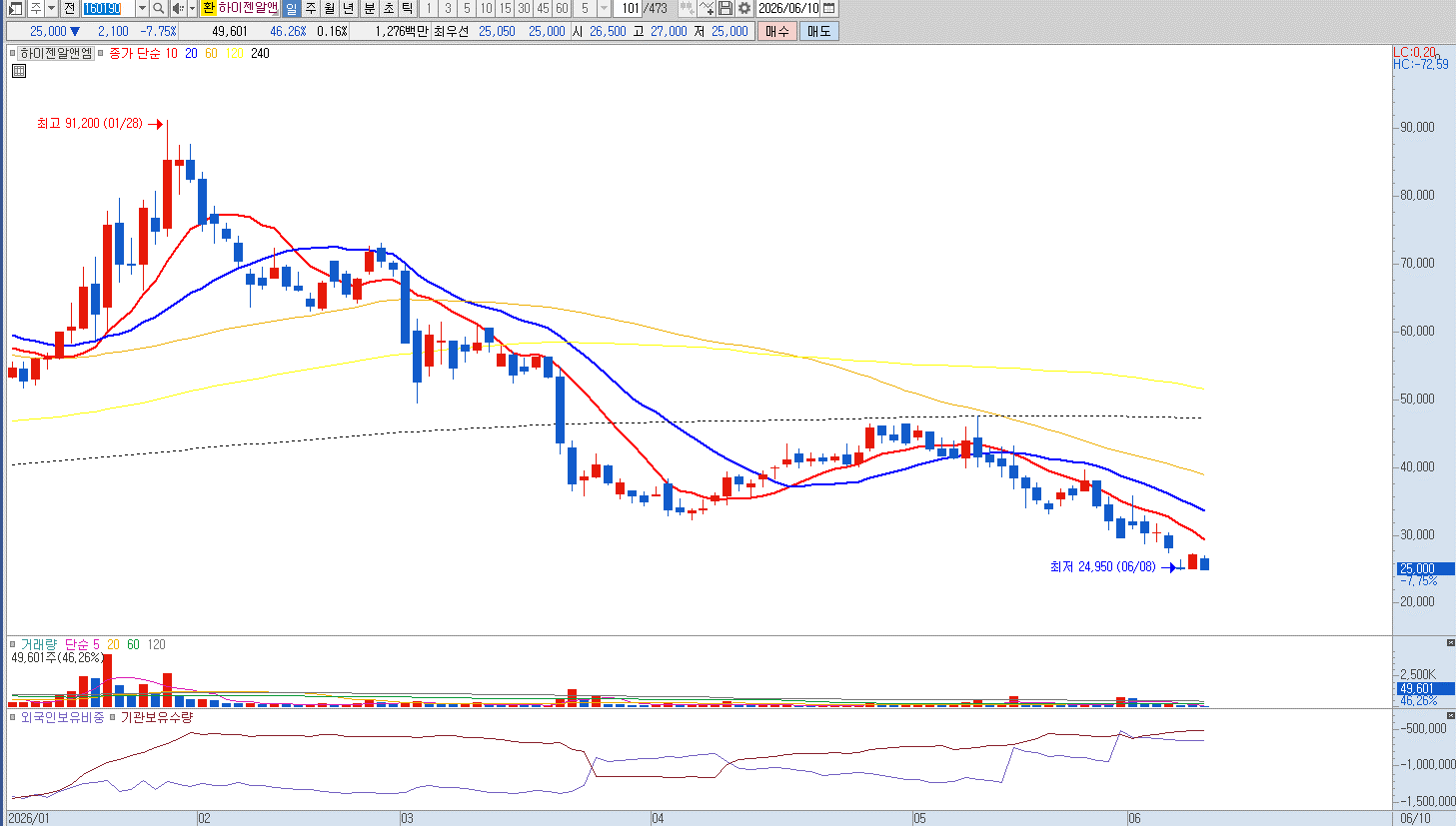Image resolution: width=1456 pixels, height=826 pixels.
Task: Click the 매도 sell button
Action: pos(818,31)
